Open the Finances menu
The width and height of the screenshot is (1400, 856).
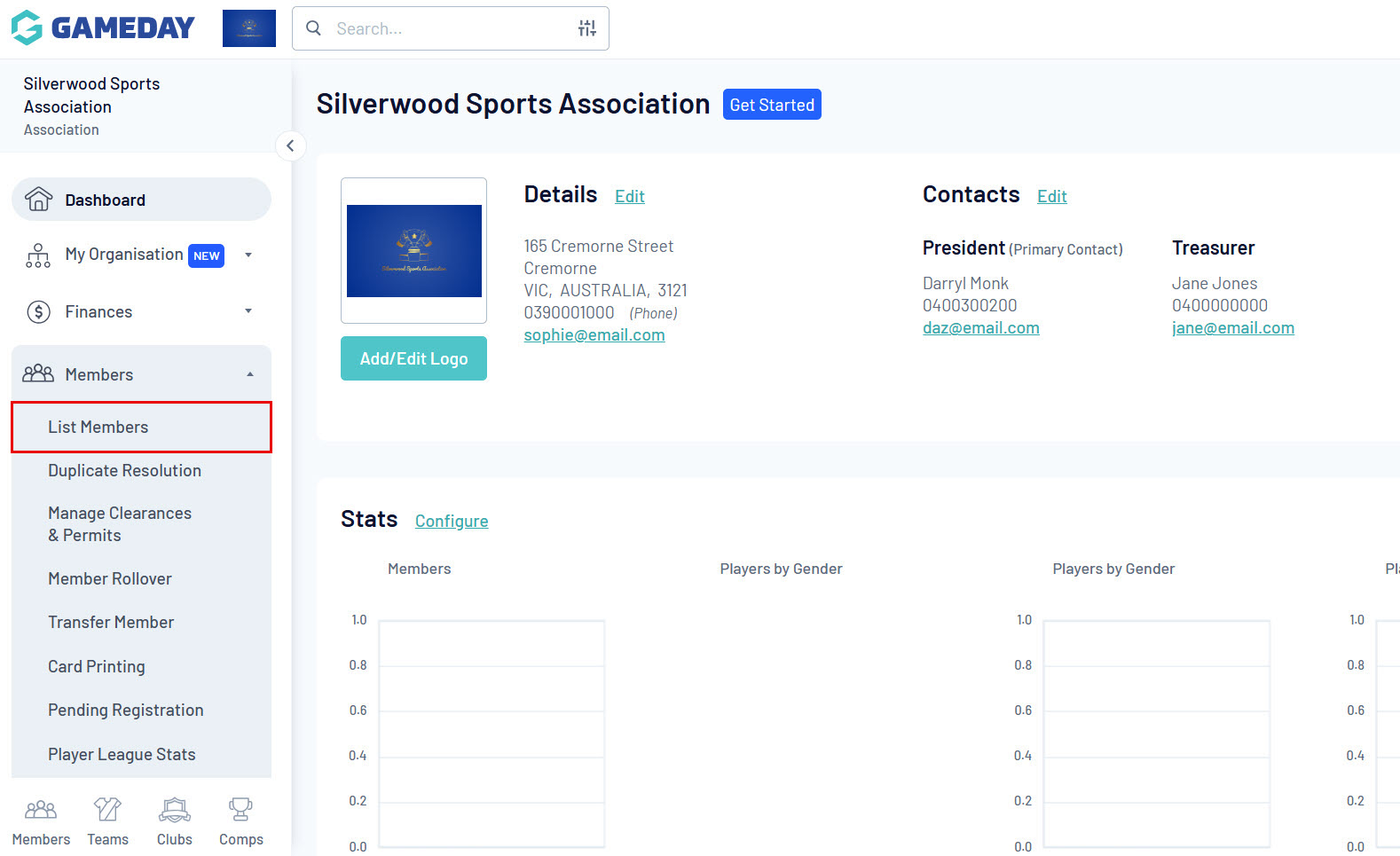(141, 311)
